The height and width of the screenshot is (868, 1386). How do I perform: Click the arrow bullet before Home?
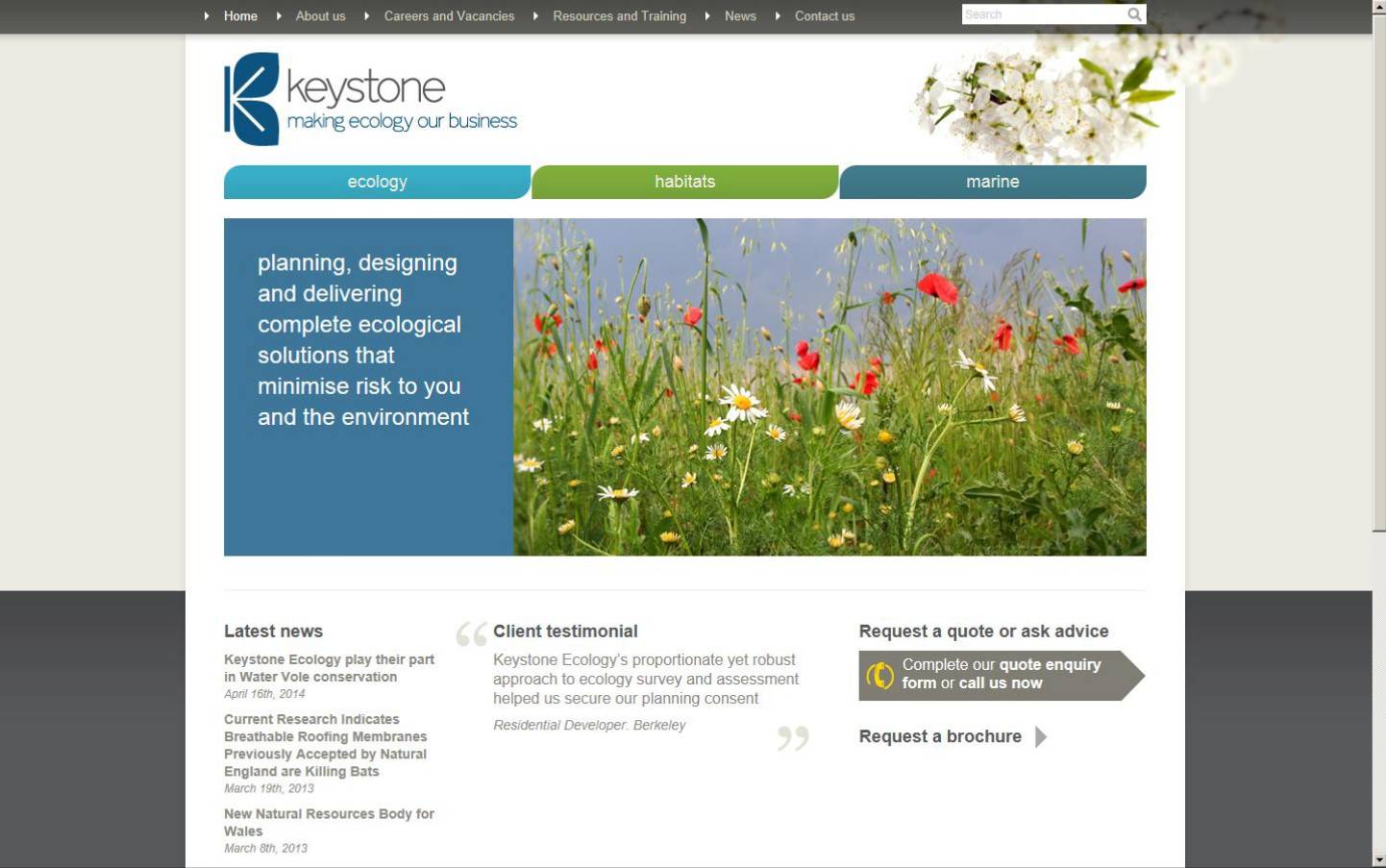pyautogui.click(x=207, y=15)
